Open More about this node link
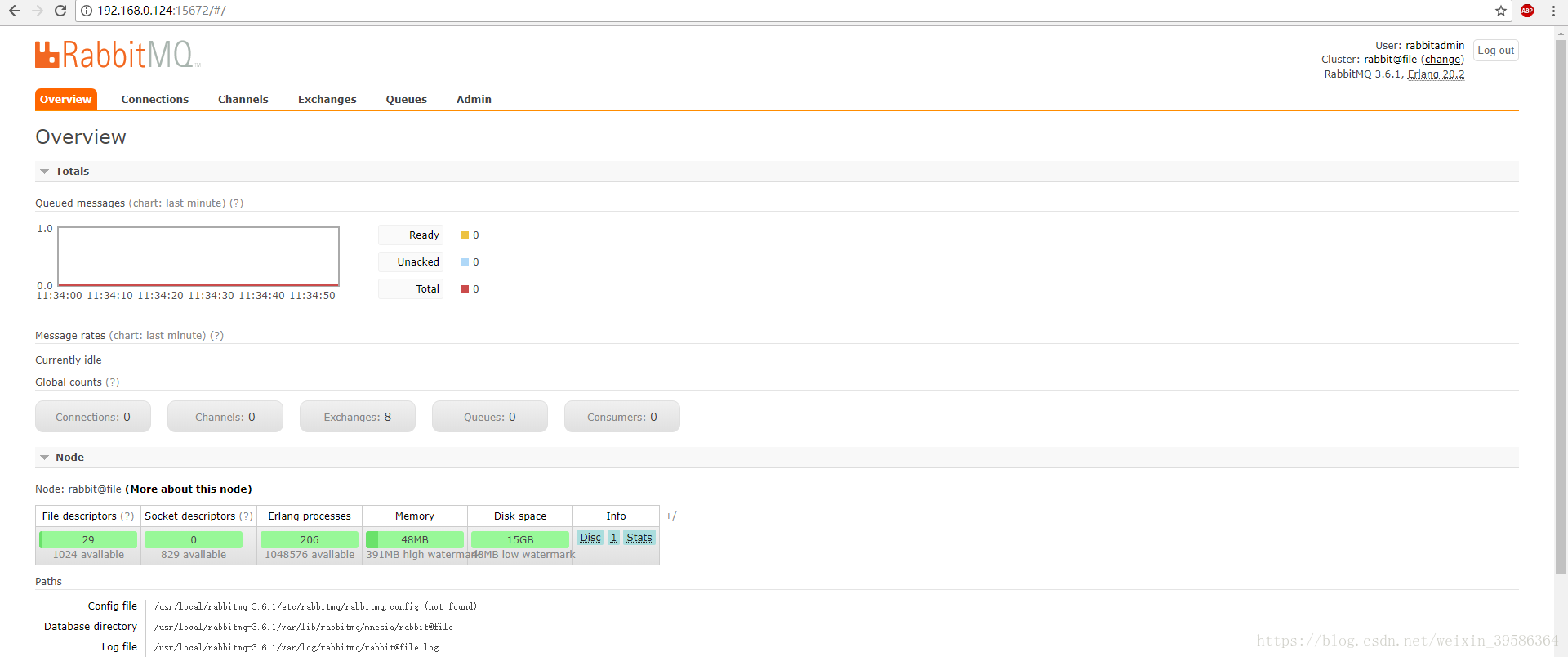Image resolution: width=1568 pixels, height=657 pixels. tap(189, 489)
